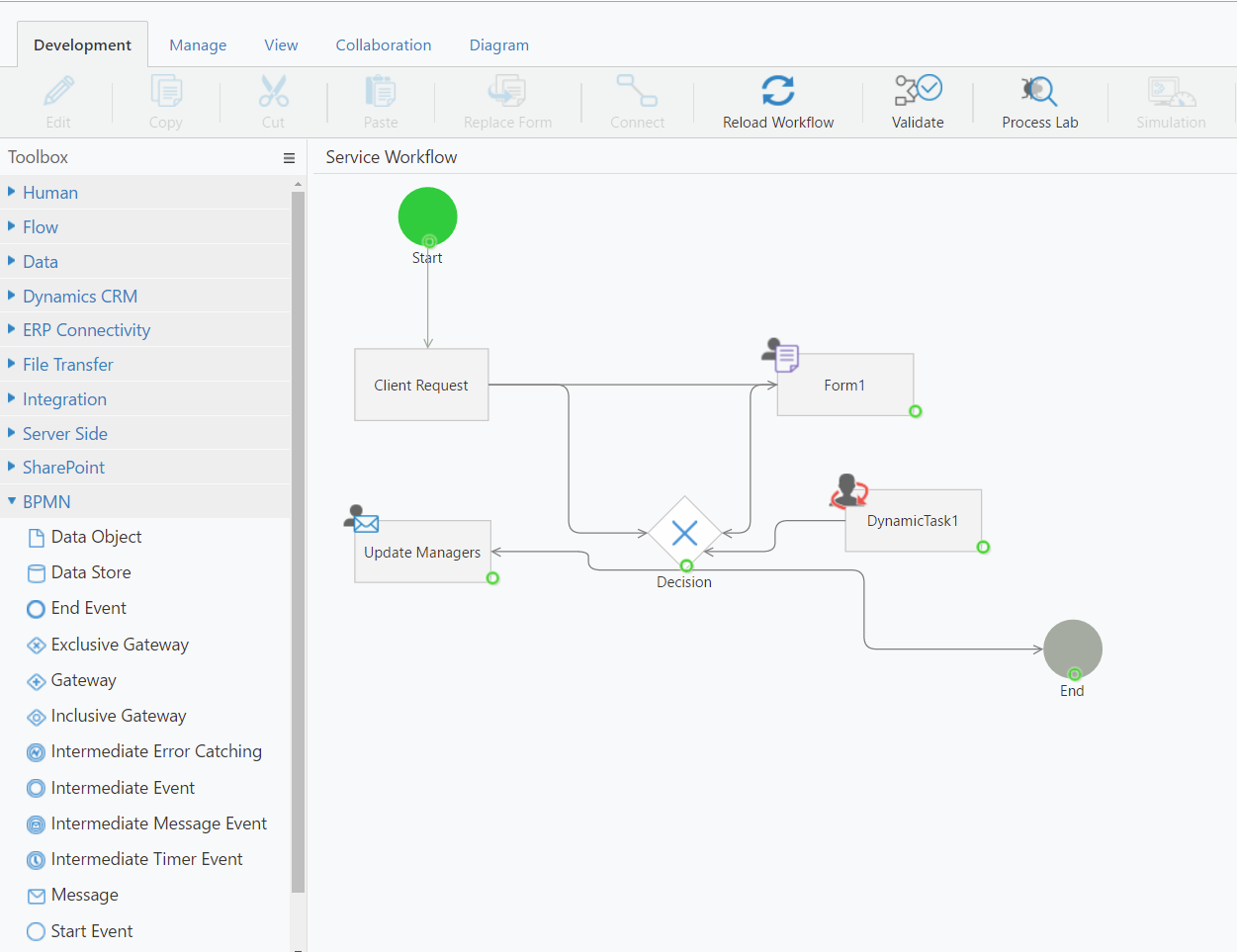The image size is (1237, 952).
Task: Select the DynamicTask1 task box
Action: (x=914, y=521)
